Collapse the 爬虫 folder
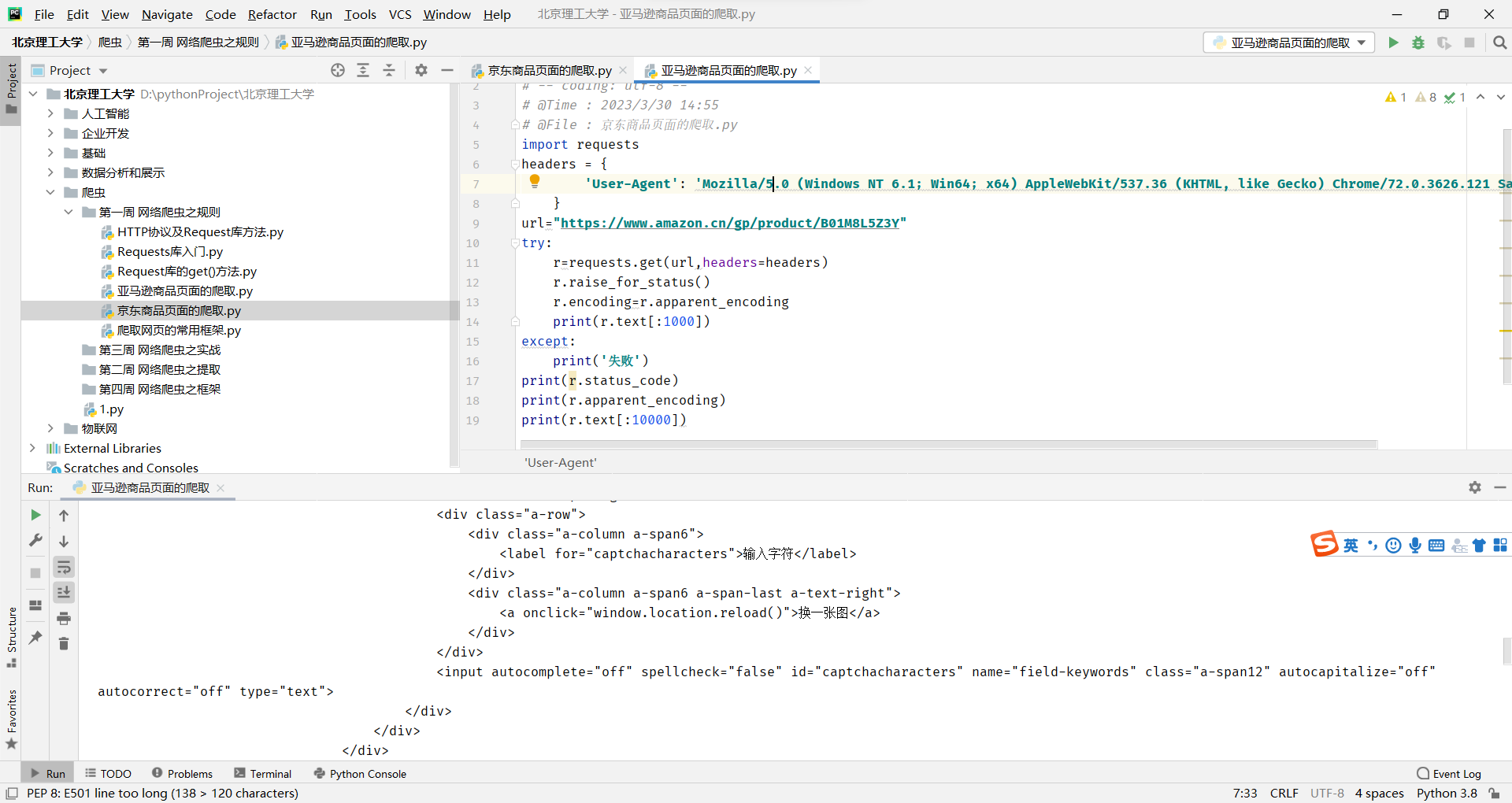This screenshot has height=803, width=1512. tap(50, 192)
